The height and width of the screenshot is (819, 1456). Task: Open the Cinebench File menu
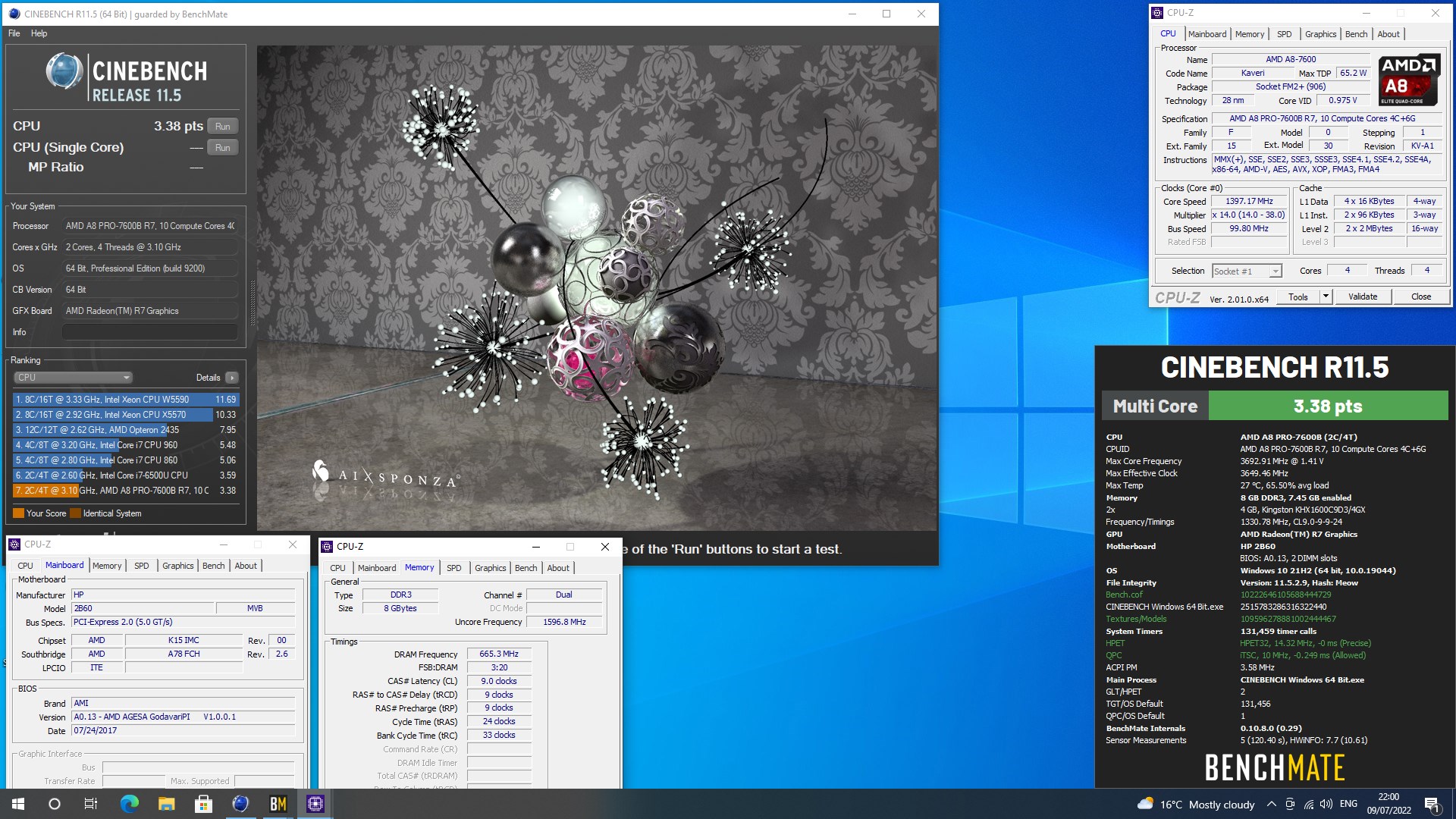coord(14,33)
